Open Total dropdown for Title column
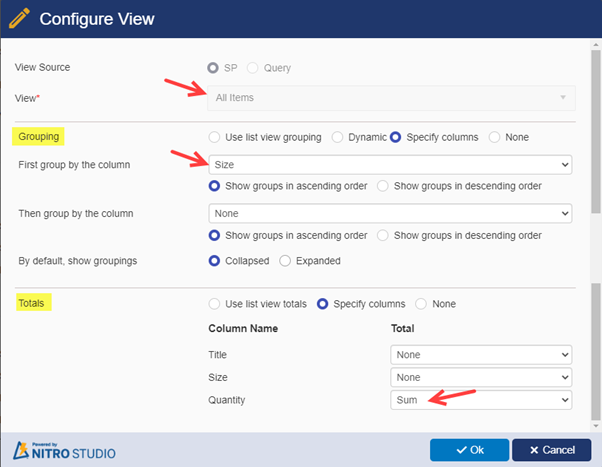602x467 pixels. click(481, 354)
